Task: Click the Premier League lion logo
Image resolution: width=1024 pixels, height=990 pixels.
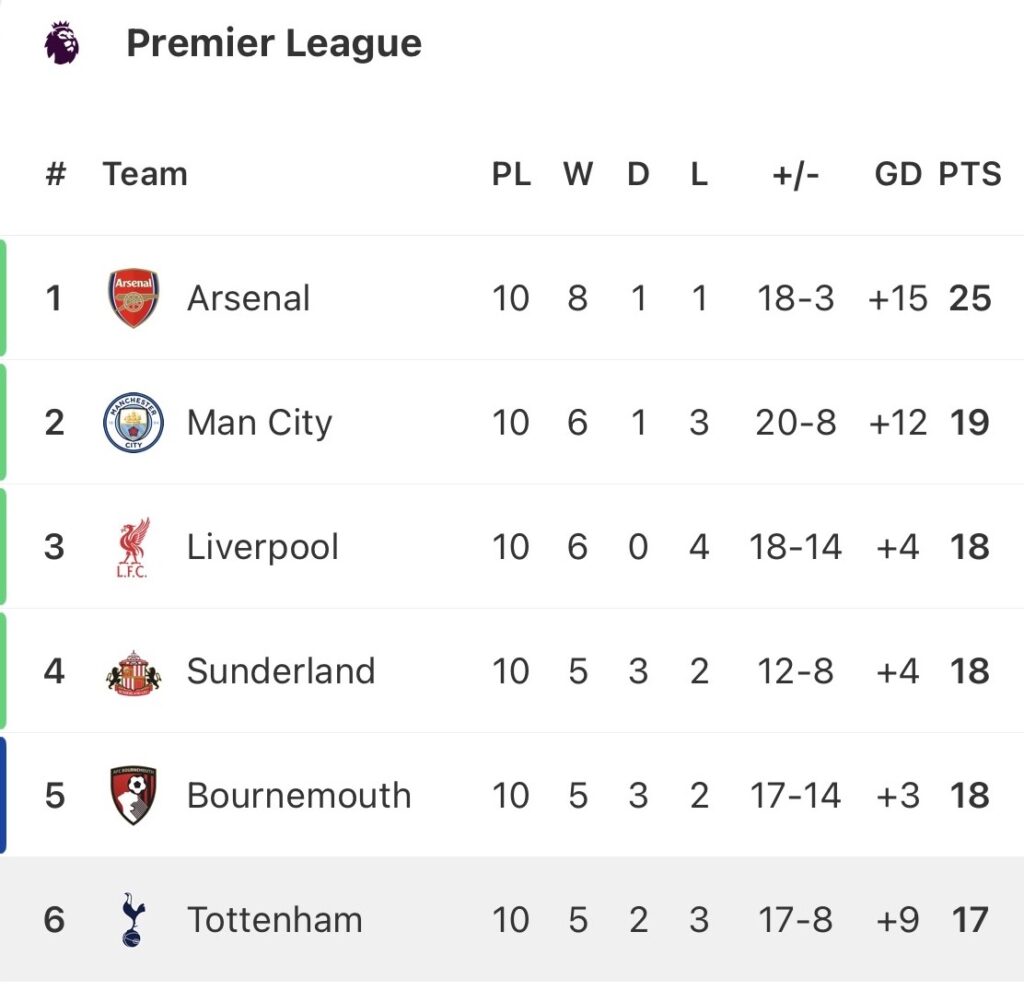Action: pyautogui.click(x=62, y=43)
